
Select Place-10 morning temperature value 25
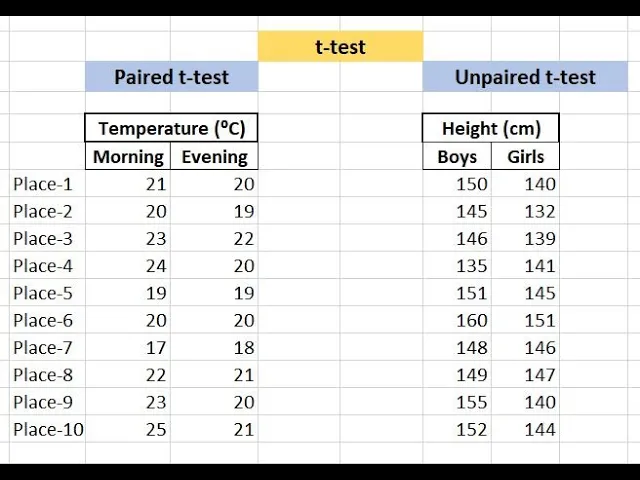128,430
